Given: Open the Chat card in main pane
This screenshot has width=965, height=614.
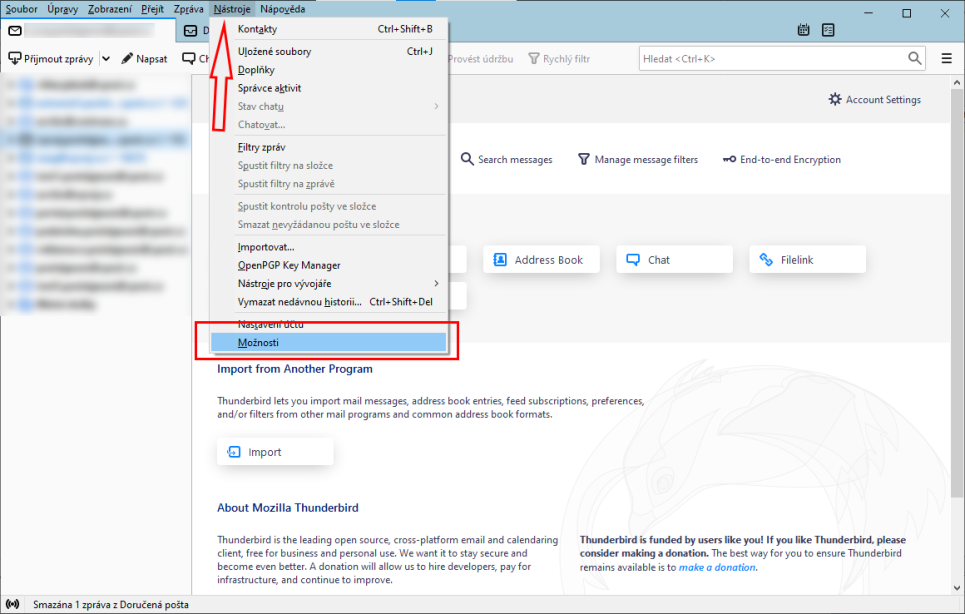Looking at the screenshot, I should tap(675, 260).
